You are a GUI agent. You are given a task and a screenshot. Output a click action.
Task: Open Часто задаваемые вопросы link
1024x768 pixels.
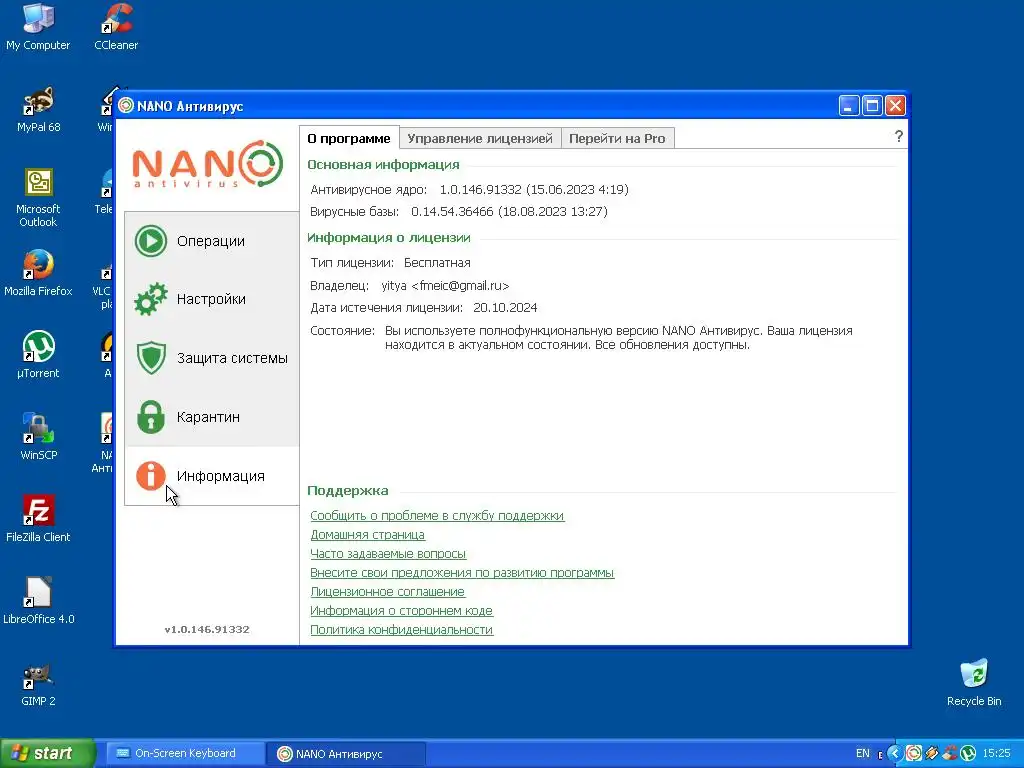388,554
